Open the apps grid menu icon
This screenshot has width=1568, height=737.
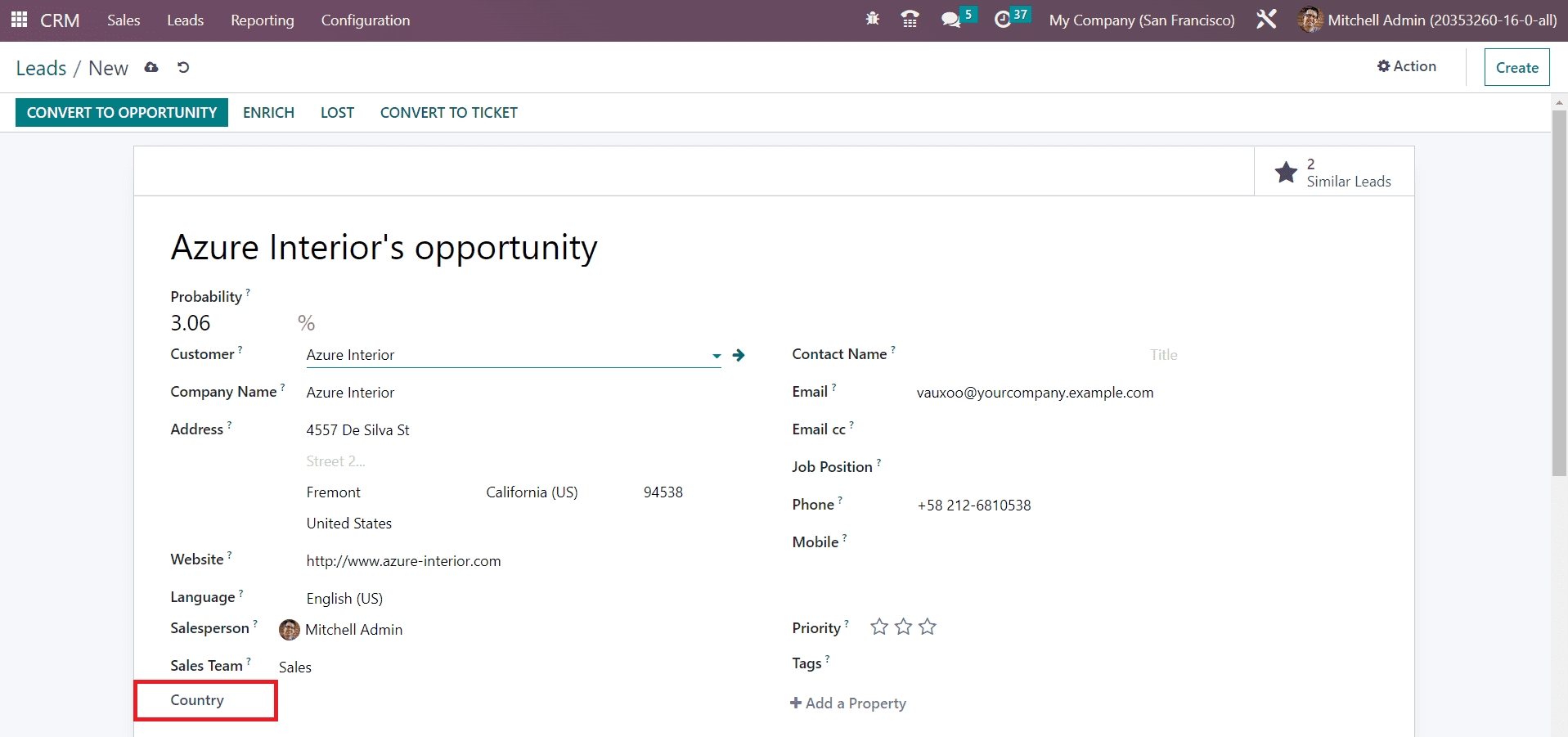20,20
